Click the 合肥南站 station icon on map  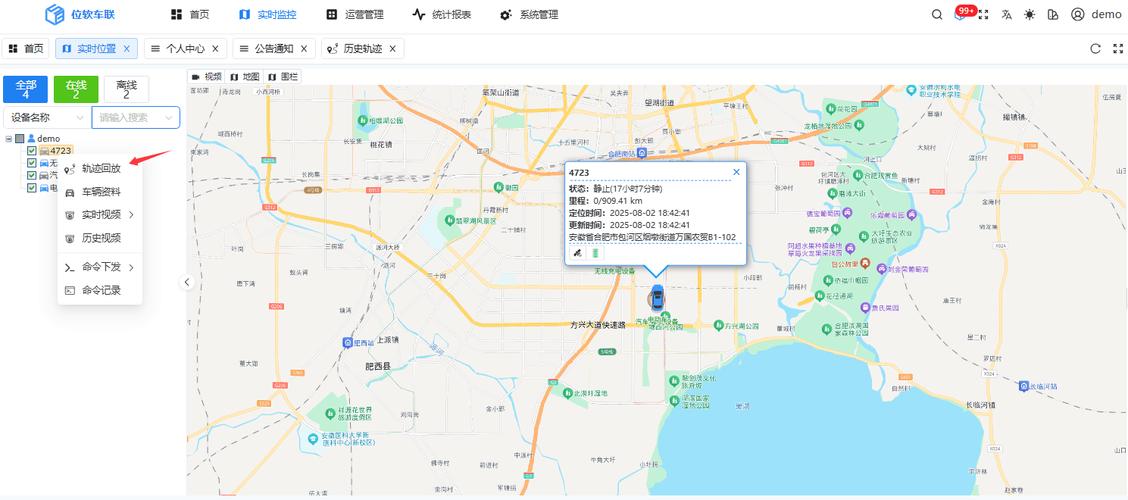click(643, 153)
